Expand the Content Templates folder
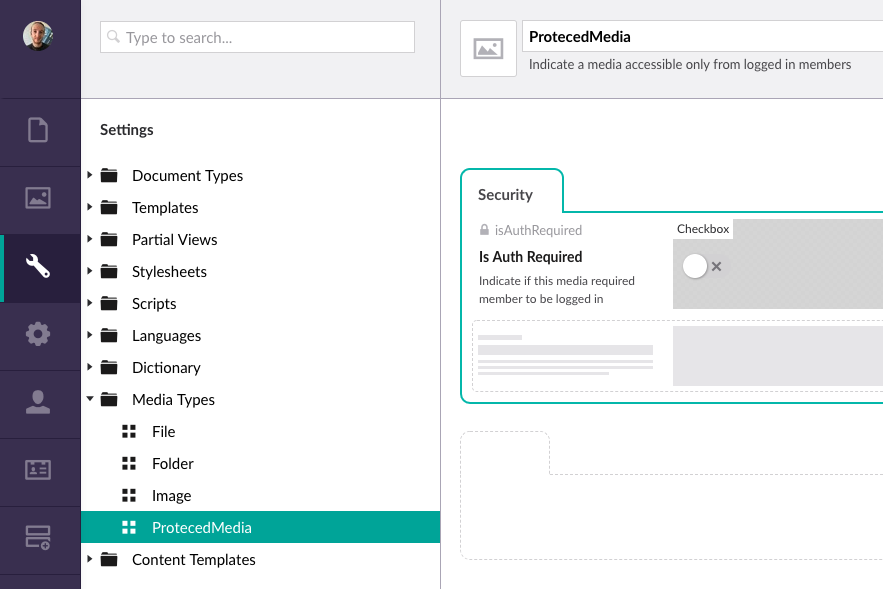This screenshot has height=589, width=883. tap(90, 559)
